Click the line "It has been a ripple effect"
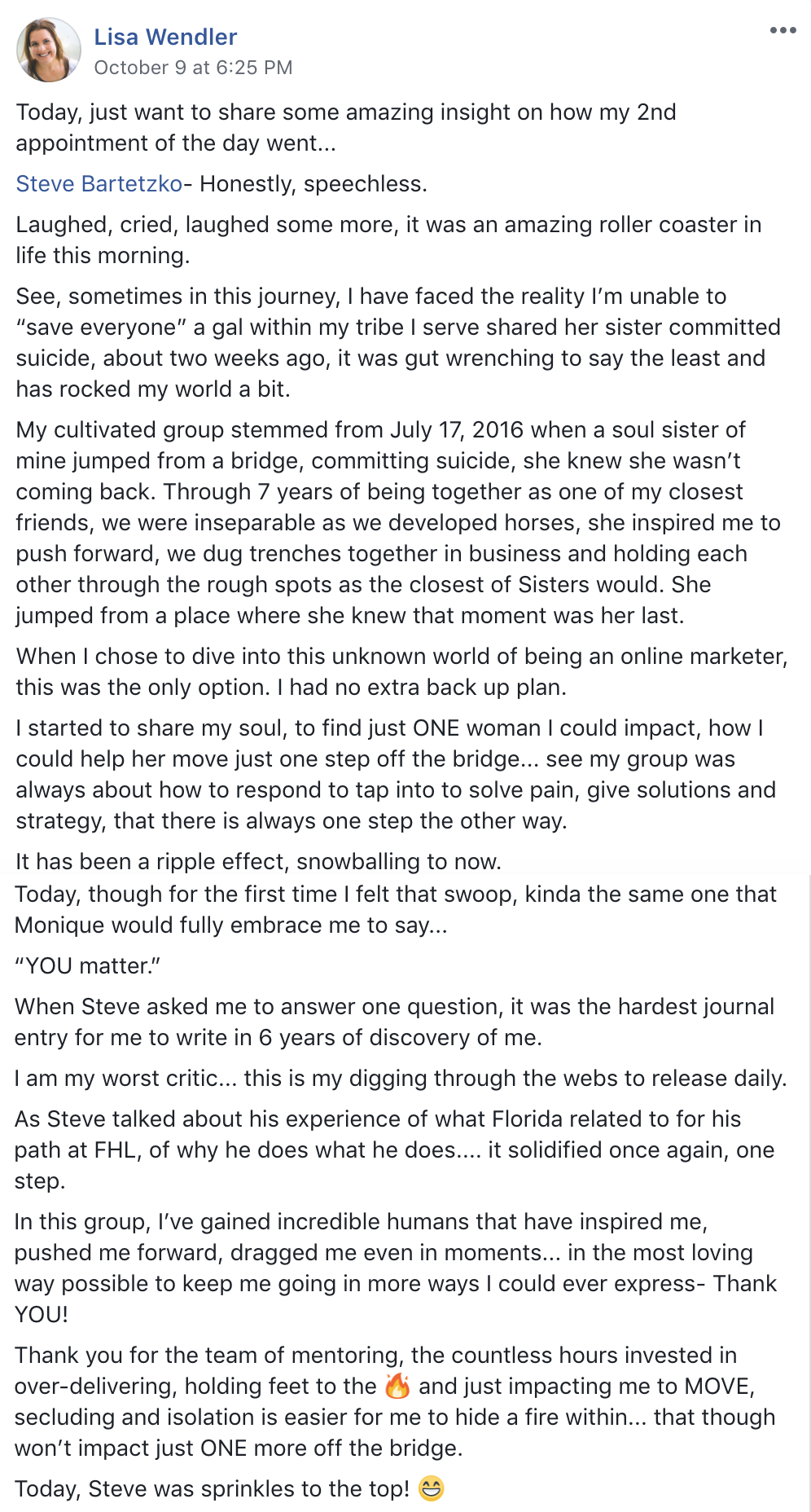The width and height of the screenshot is (811, 1512). click(258, 862)
